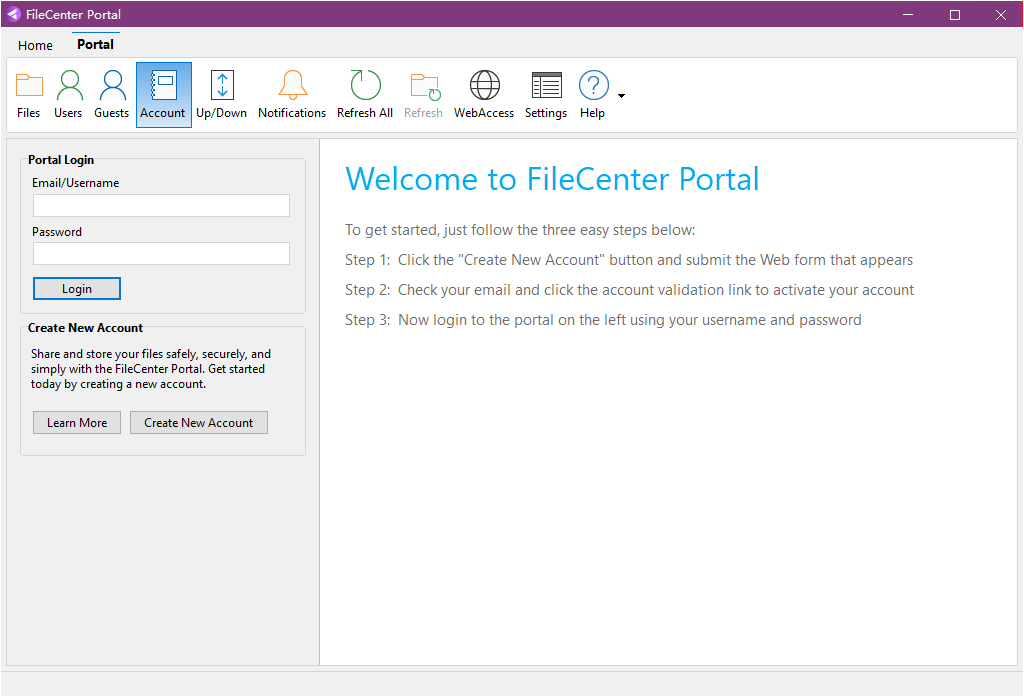Click the "Step 1:" instruction line
This screenshot has height=697, width=1024.
pos(629,260)
